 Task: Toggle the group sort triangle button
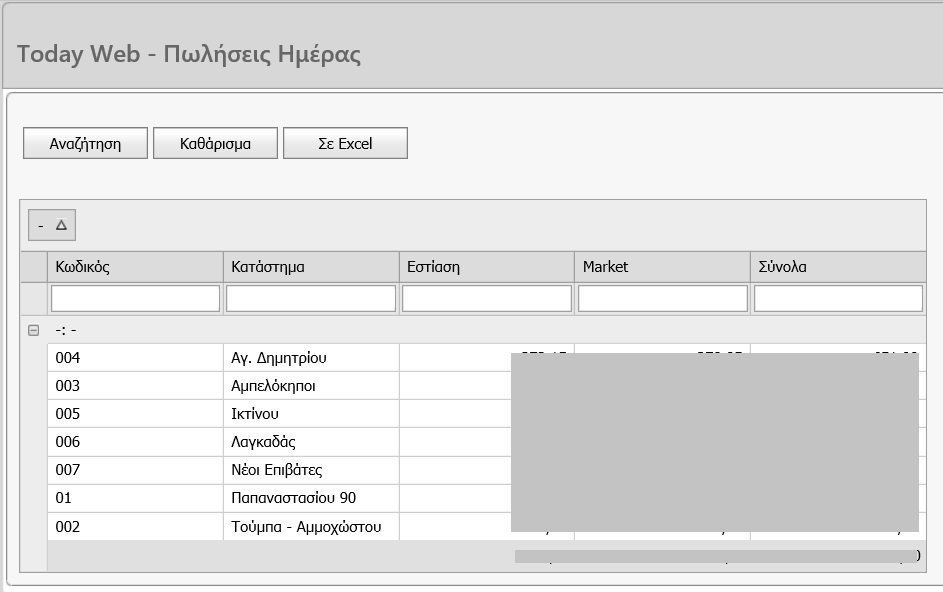click(52, 226)
